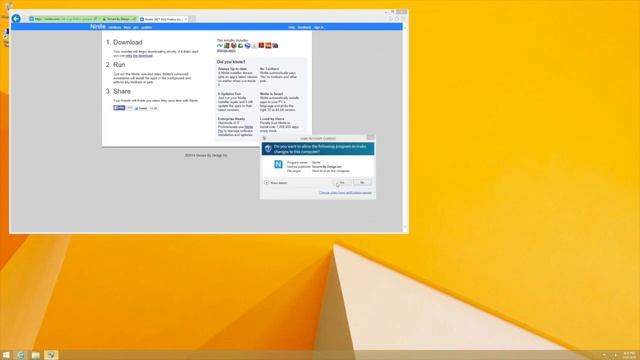Open the change notification settings link
Image resolution: width=640 pixels, height=360 pixels.
pyautogui.click(x=345, y=193)
